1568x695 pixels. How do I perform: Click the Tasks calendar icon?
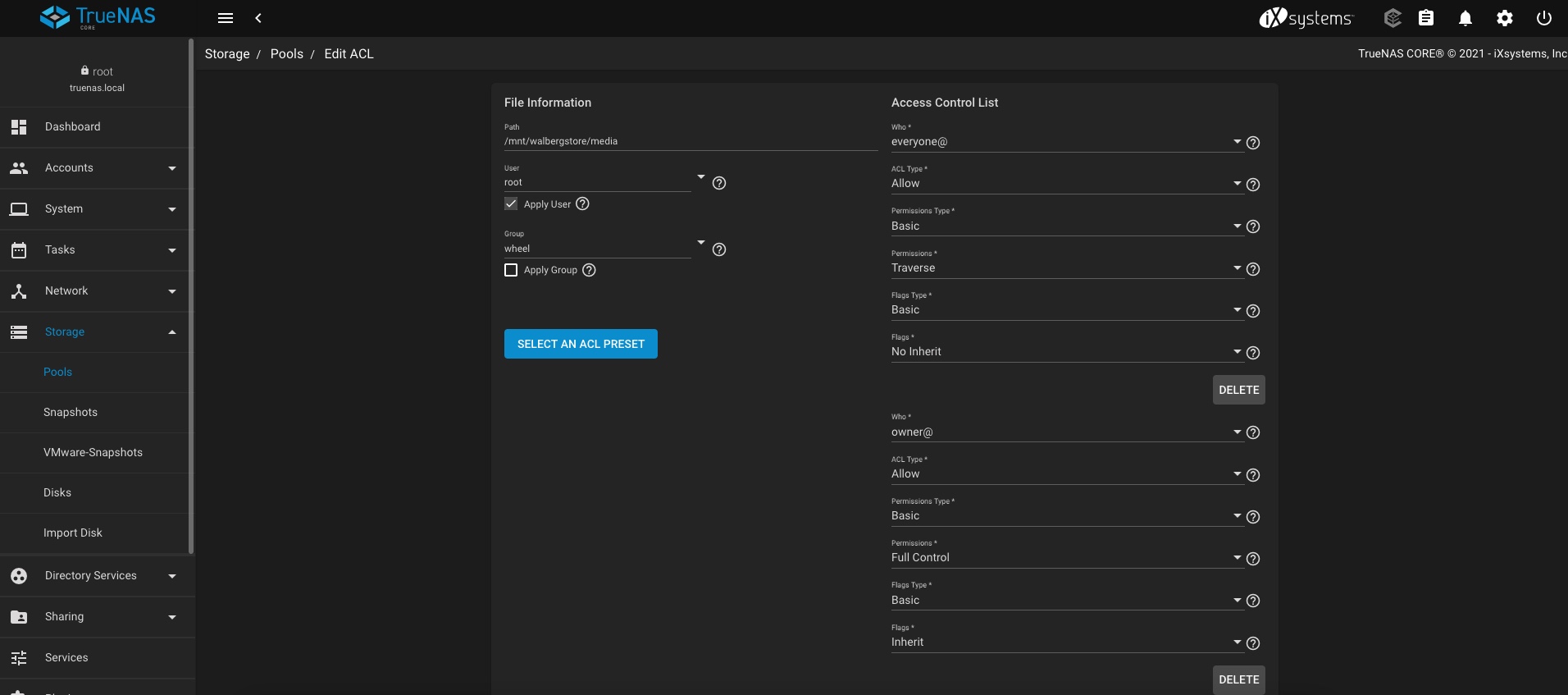tap(19, 250)
